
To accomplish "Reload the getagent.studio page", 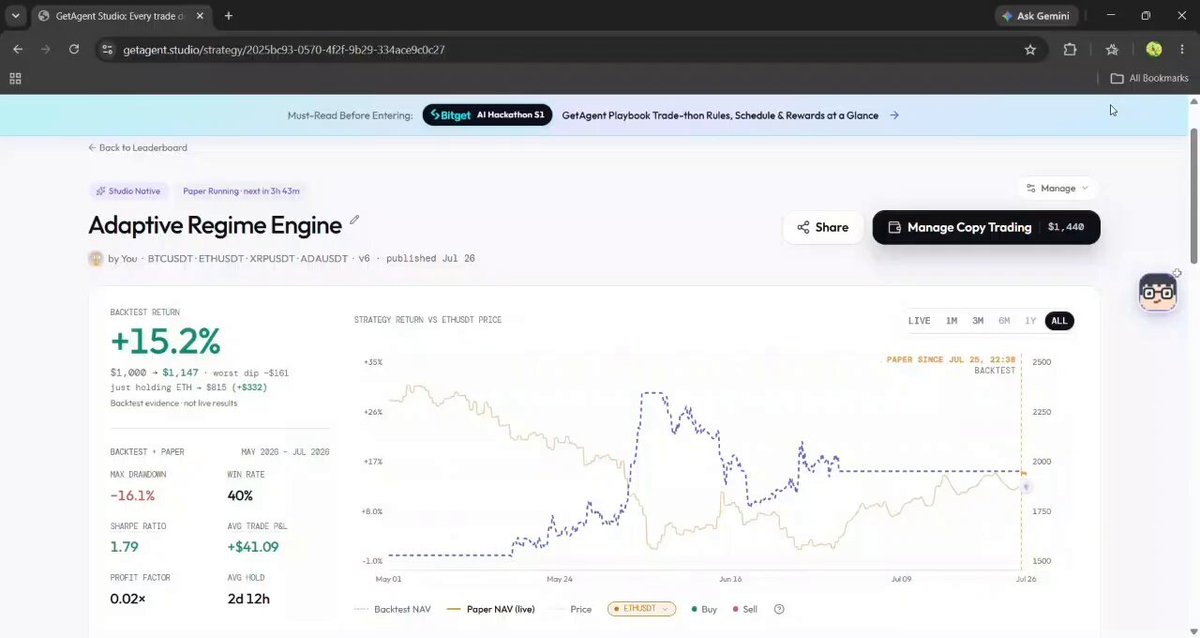I will coord(74,49).
